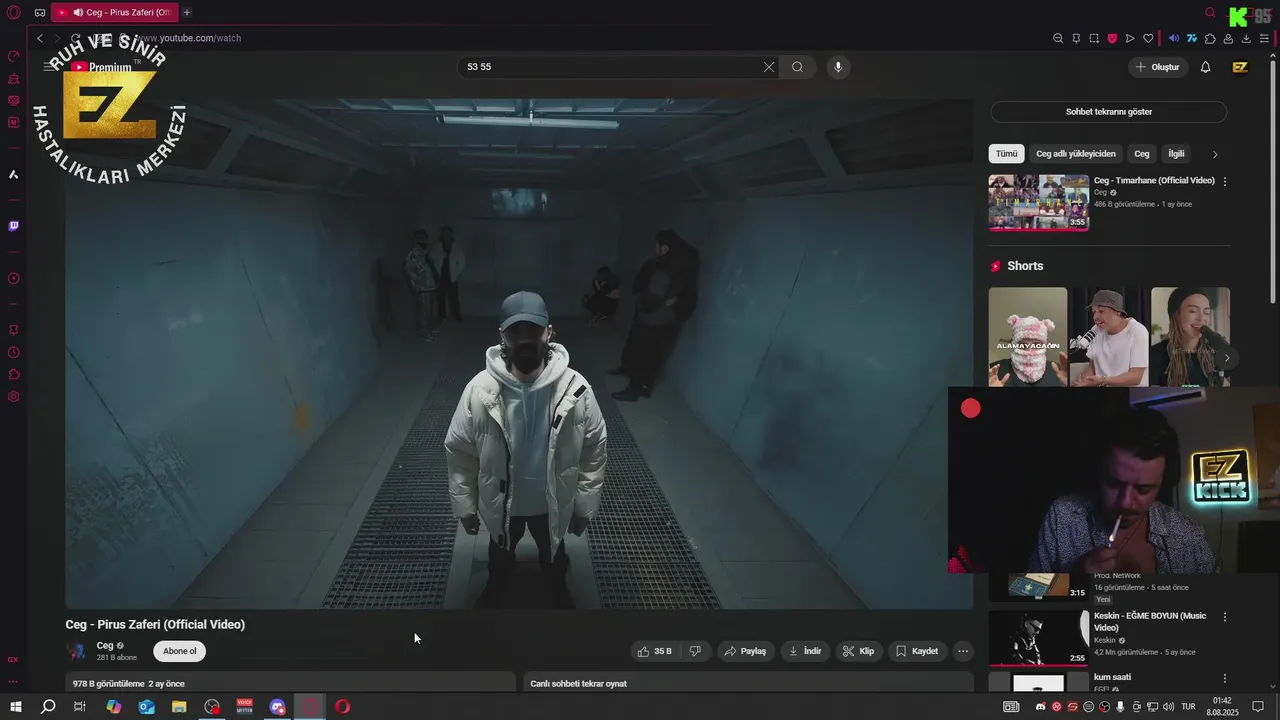Download video with İndir button

805,651
